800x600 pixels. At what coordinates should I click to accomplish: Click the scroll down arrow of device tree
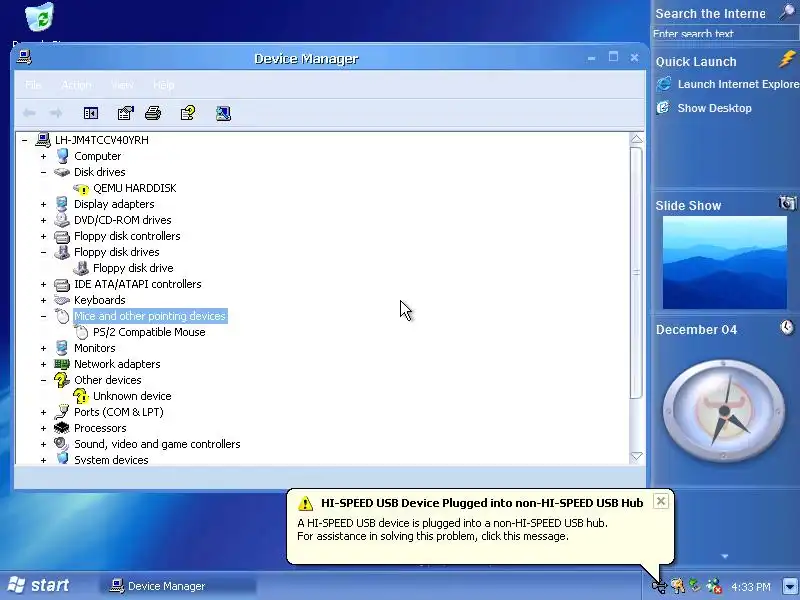[x=636, y=456]
